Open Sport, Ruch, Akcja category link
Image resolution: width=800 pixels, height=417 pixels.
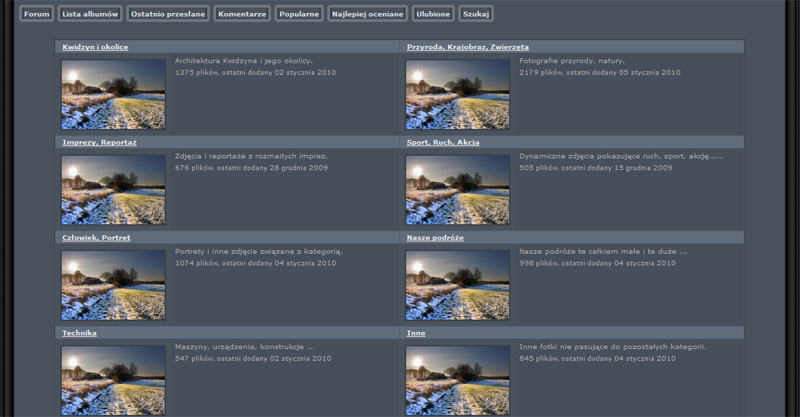(x=443, y=143)
